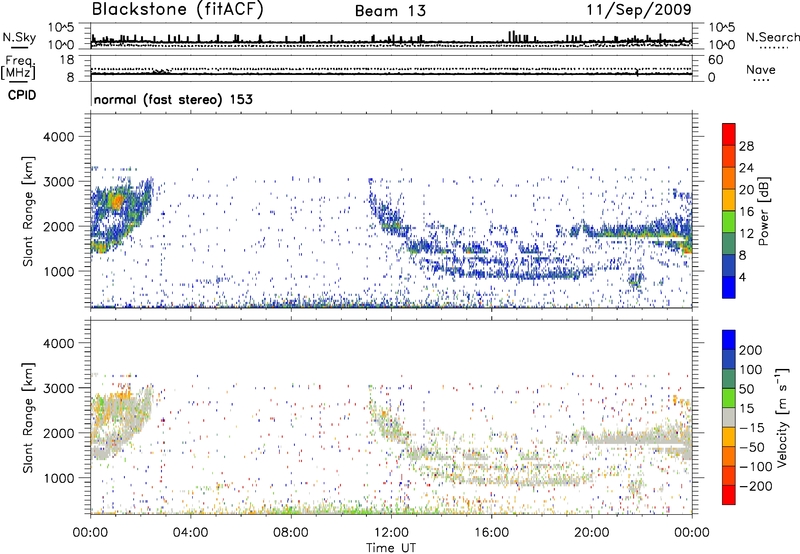The width and height of the screenshot is (800, 554).
Task: Click the 12:00 time tick label
Action: [391, 533]
